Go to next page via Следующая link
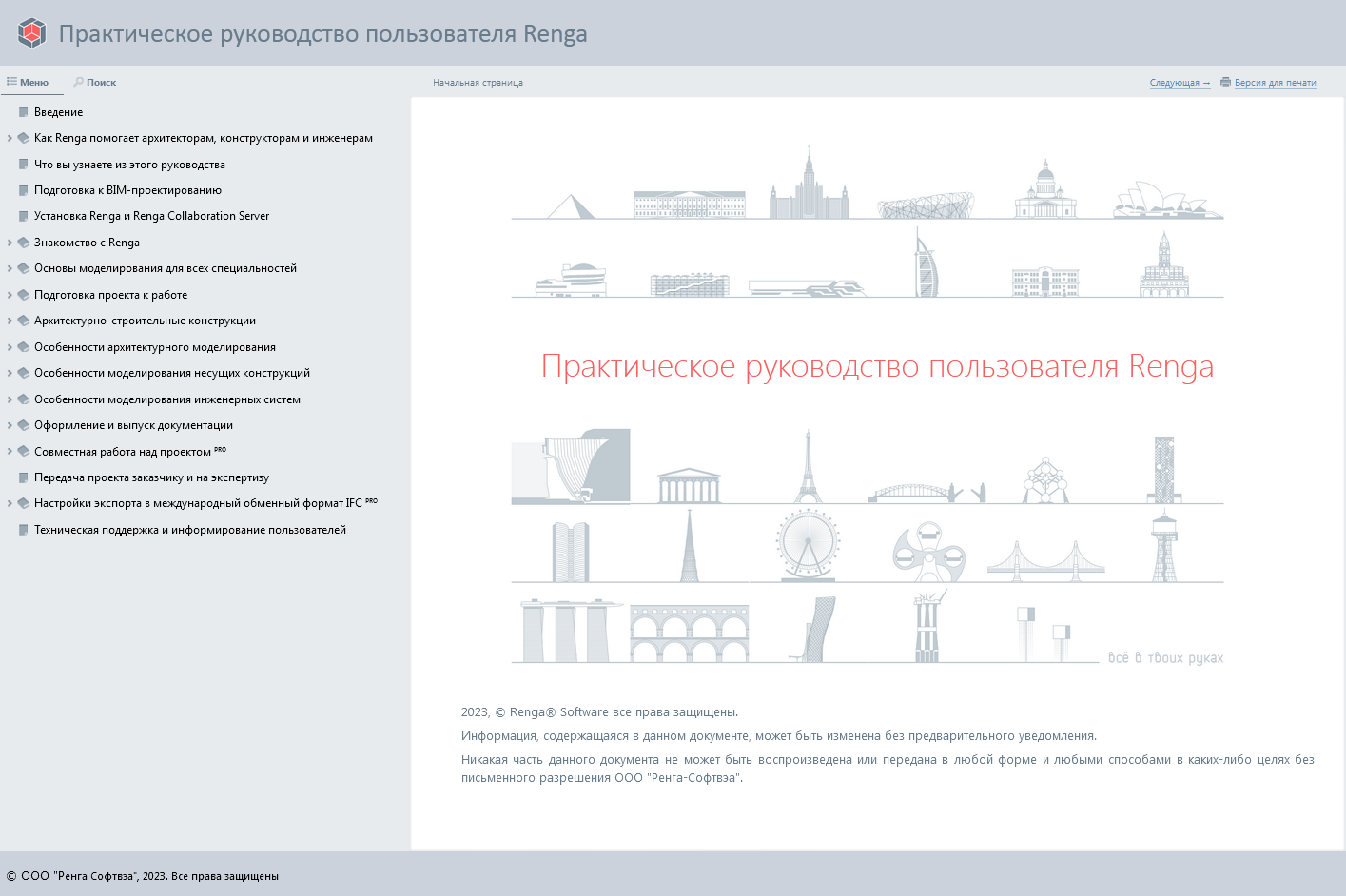1346x896 pixels. coord(1180,83)
